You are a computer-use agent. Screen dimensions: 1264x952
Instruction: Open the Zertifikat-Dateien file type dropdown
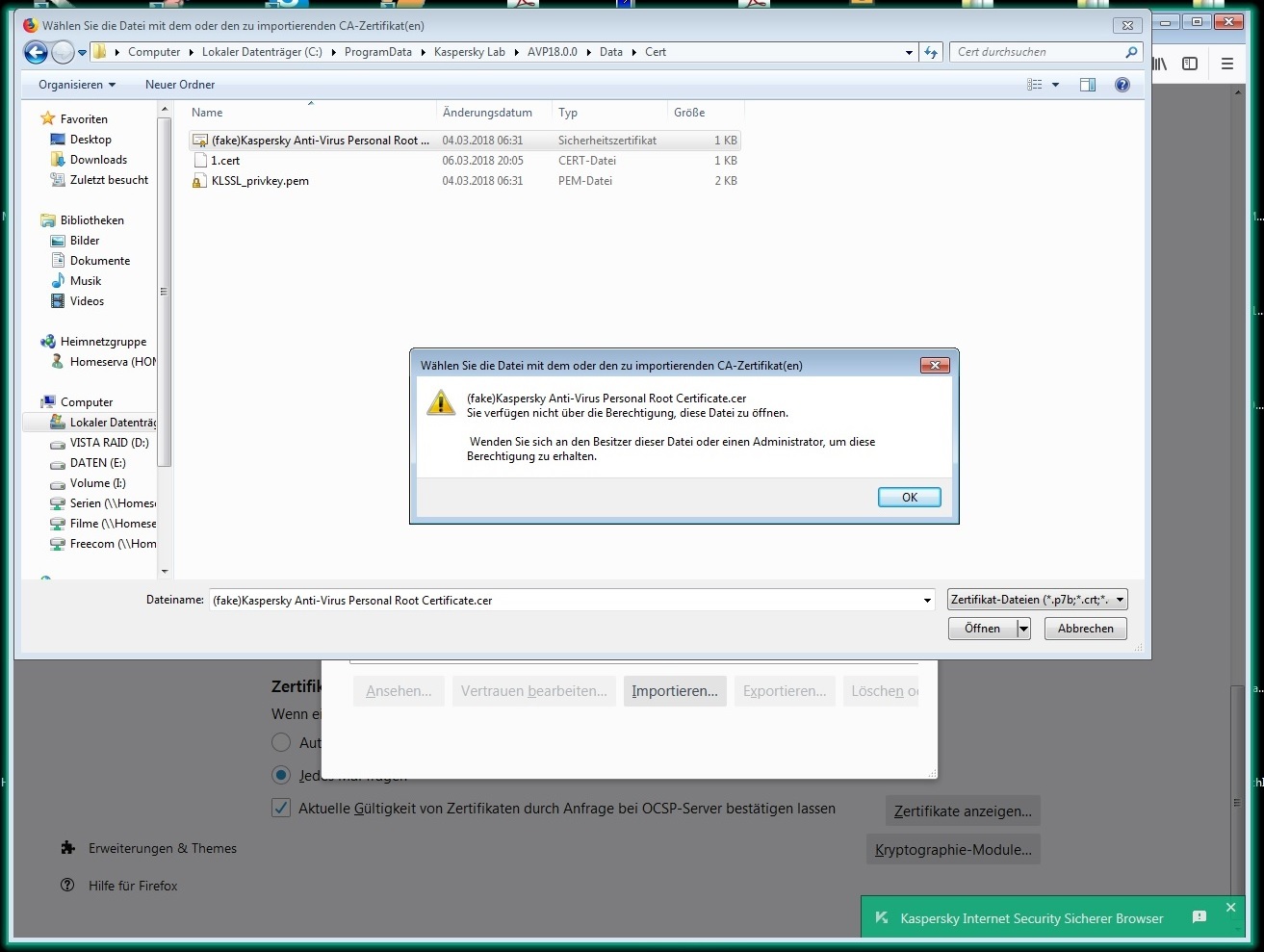(x=1037, y=600)
